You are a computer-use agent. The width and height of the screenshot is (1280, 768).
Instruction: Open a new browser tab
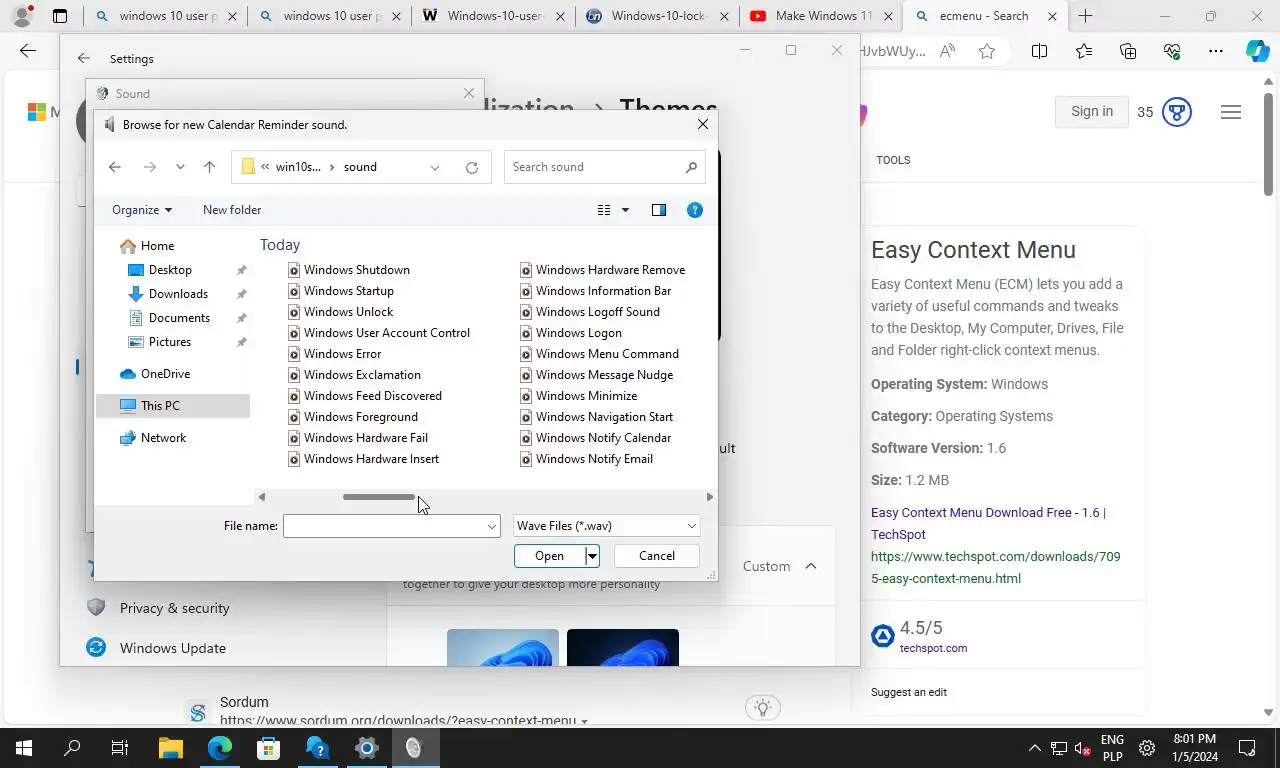point(1085,16)
